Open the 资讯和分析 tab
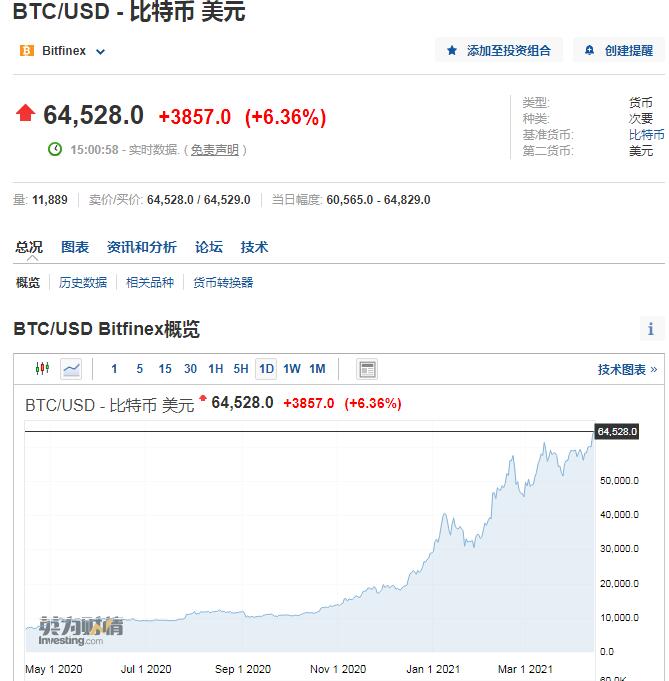This screenshot has width=669, height=681. pyautogui.click(x=142, y=247)
